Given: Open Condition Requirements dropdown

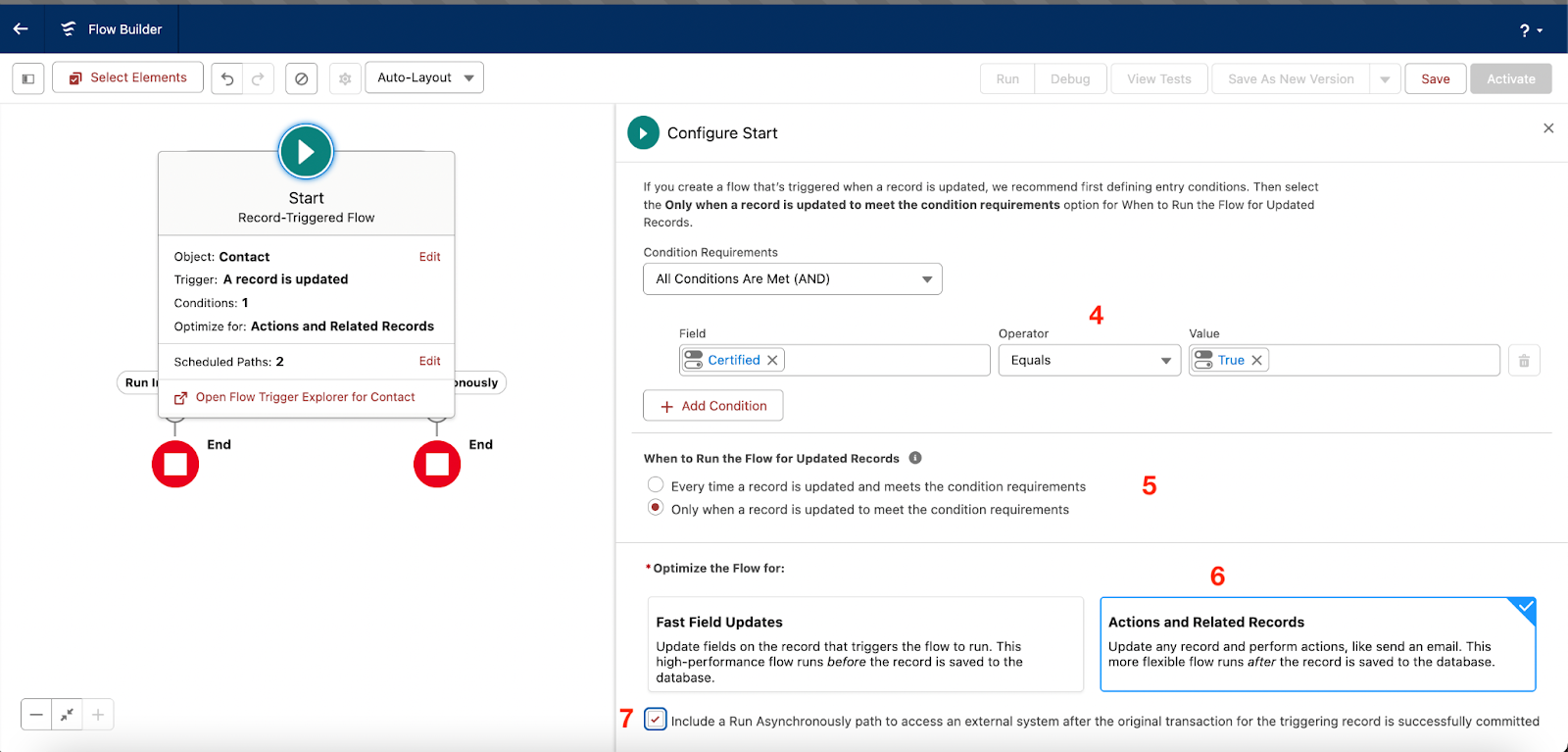Looking at the screenshot, I should point(793,278).
